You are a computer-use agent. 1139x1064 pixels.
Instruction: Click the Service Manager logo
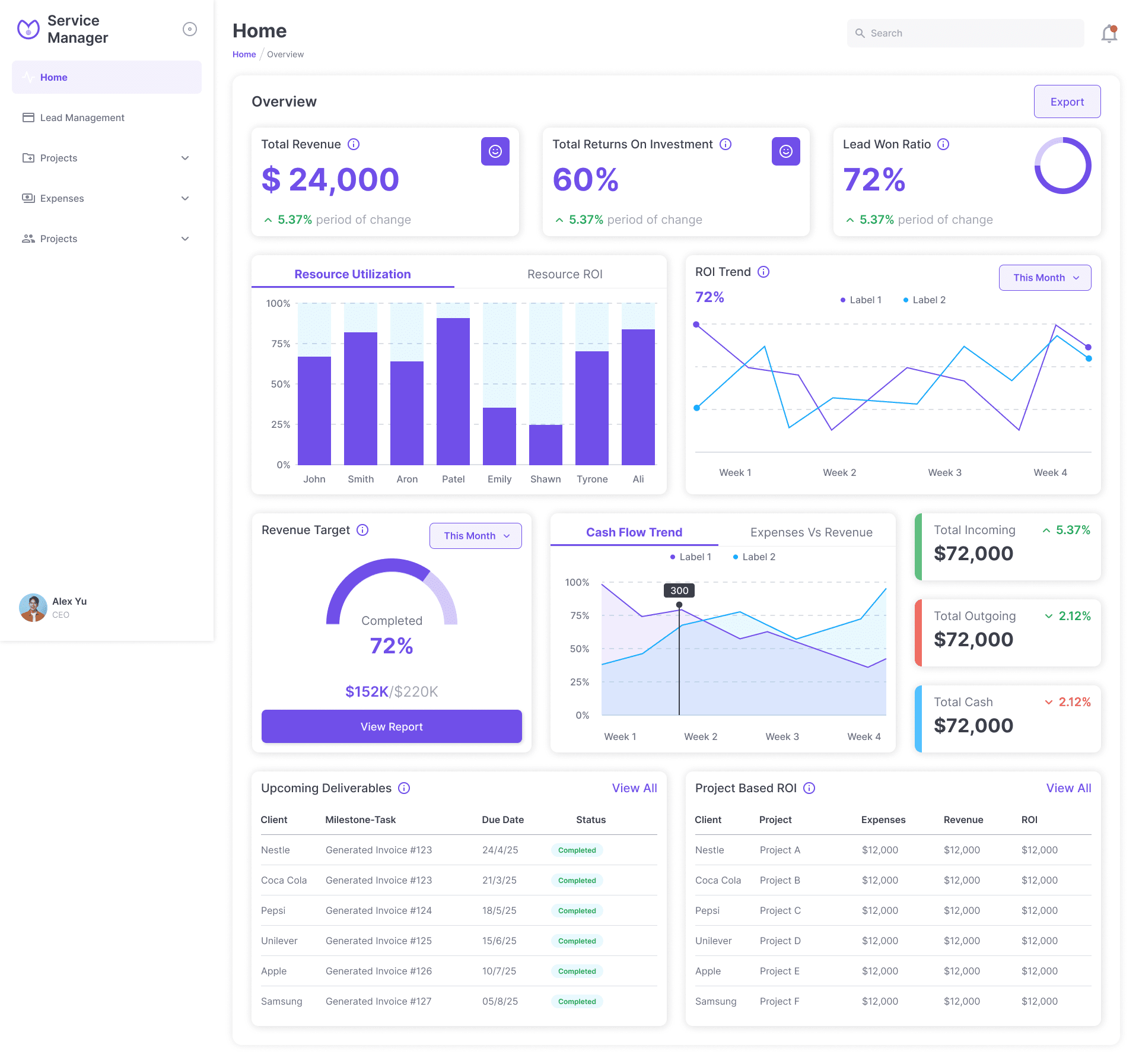pos(28,28)
